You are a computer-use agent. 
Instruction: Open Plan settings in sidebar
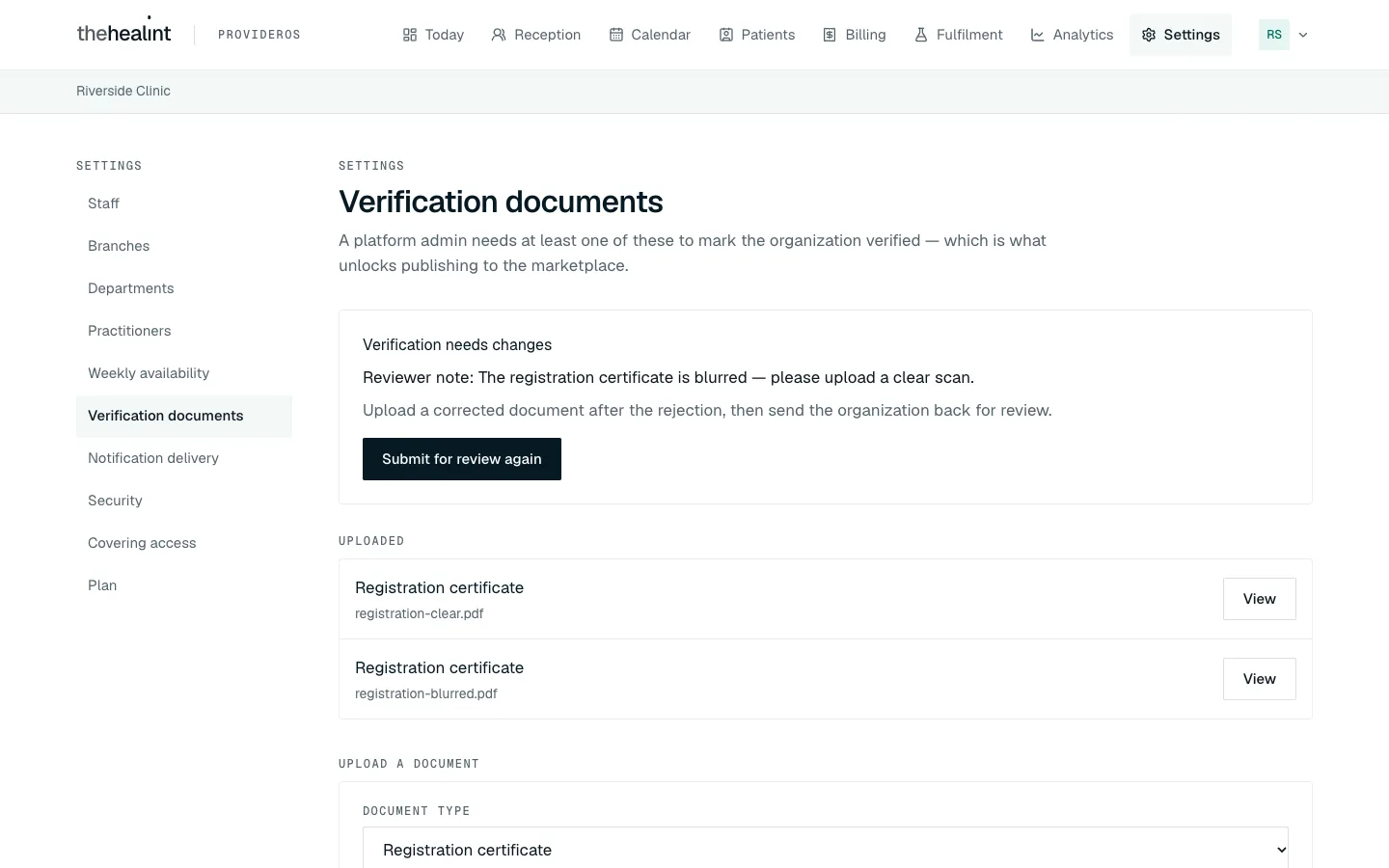point(184,585)
